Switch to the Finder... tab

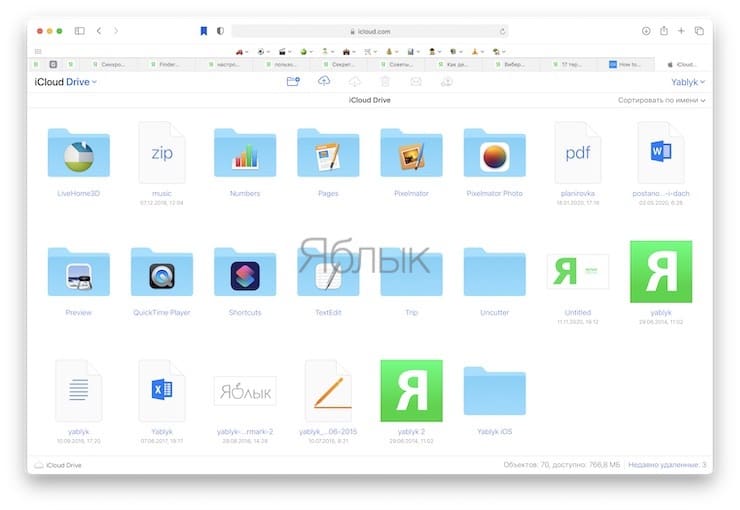point(165,64)
